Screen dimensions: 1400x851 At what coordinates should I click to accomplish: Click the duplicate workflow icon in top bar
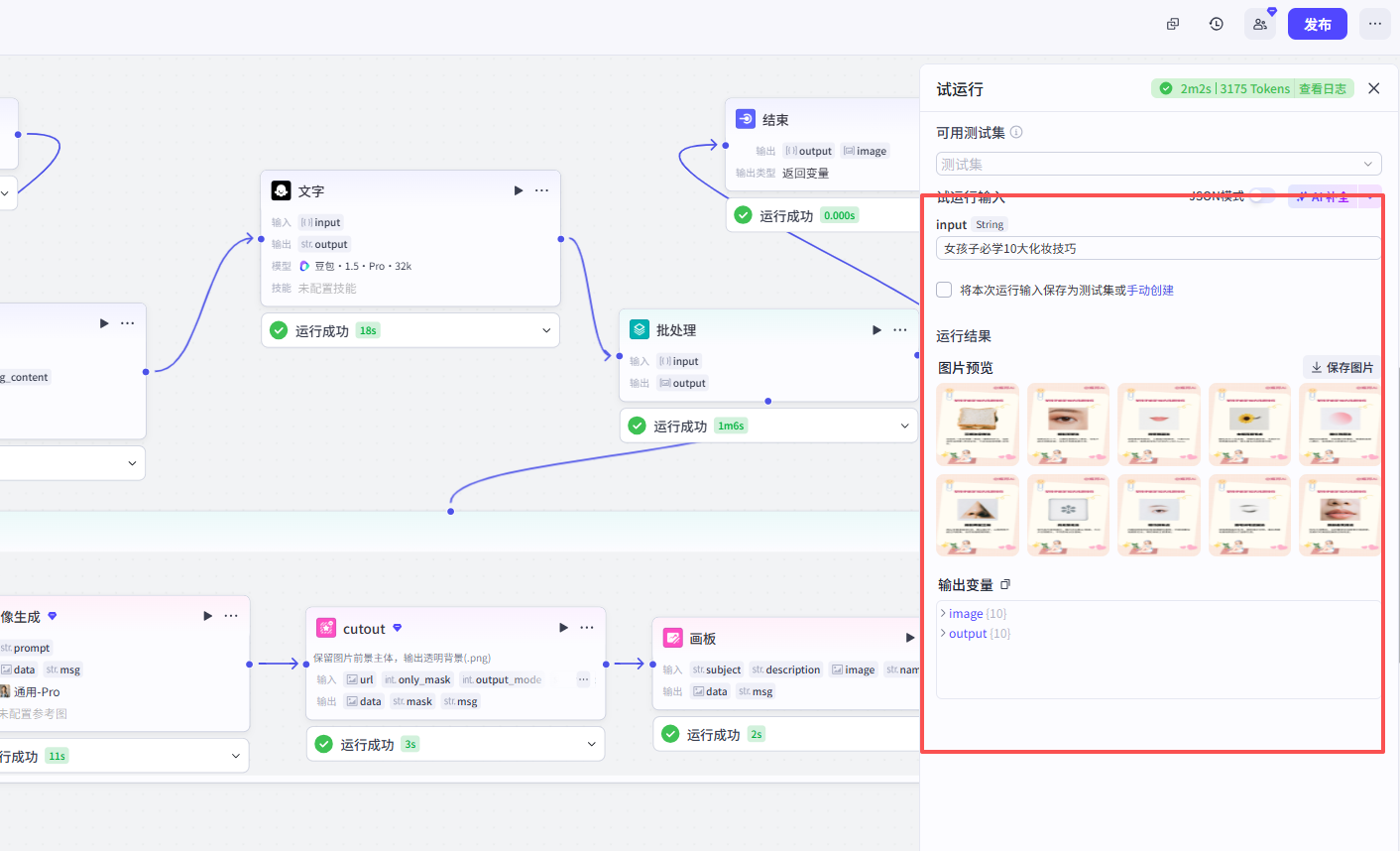[x=1173, y=24]
